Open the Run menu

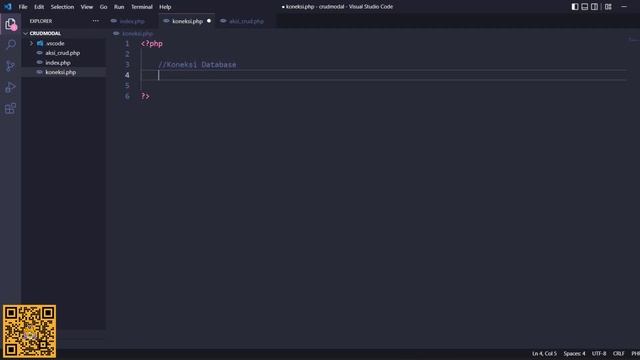click(119, 7)
